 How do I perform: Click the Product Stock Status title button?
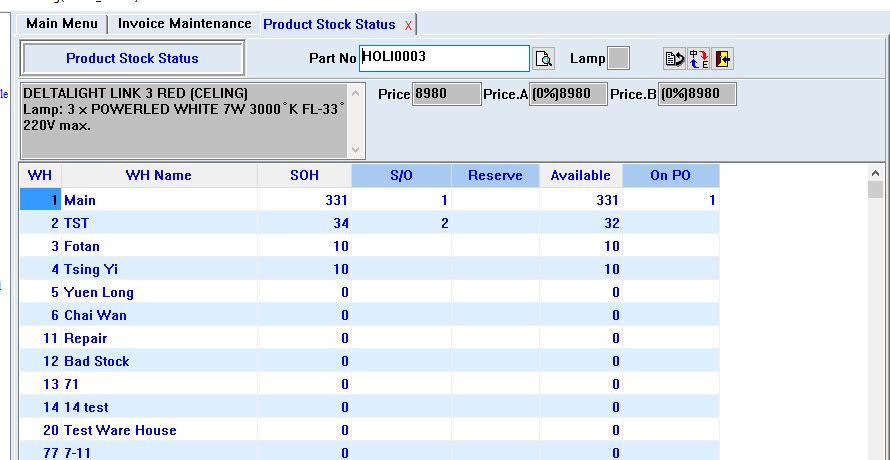pos(132,58)
